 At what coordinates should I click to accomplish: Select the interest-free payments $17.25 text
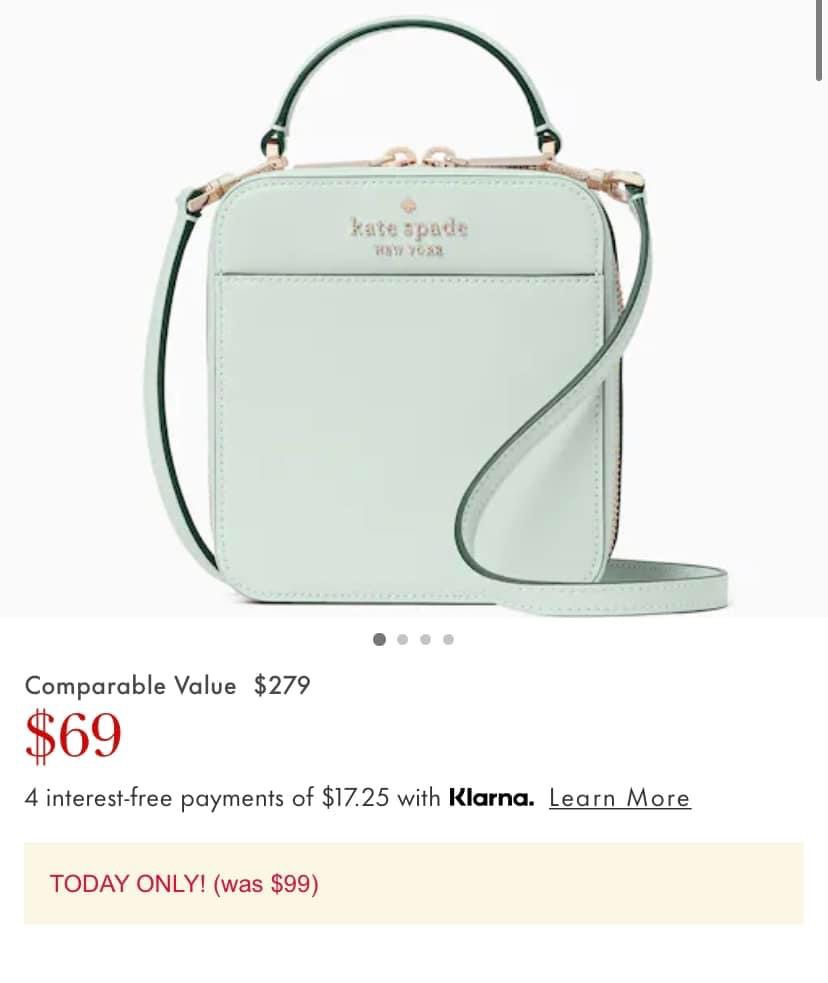click(x=233, y=798)
